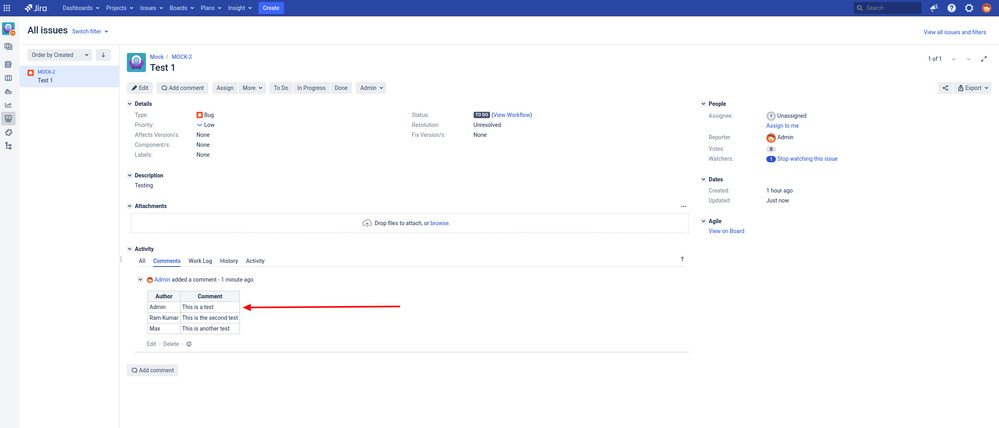The image size is (999, 428).
Task: Open the user profile avatar menu
Action: [x=986, y=8]
